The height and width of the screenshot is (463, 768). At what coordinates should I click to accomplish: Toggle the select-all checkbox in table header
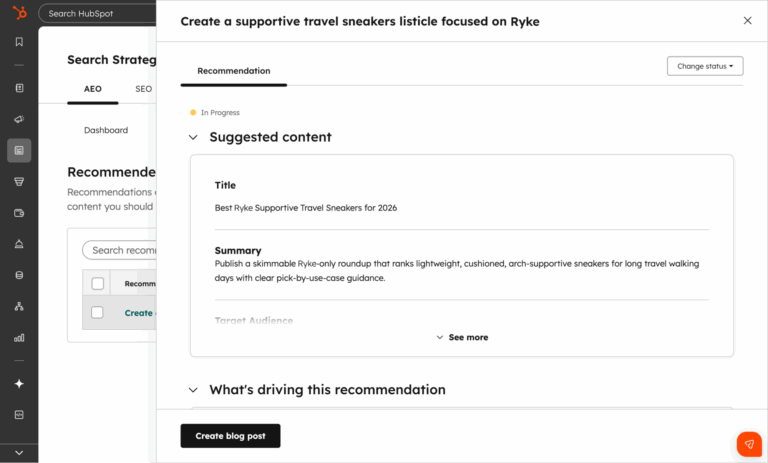[x=98, y=283]
